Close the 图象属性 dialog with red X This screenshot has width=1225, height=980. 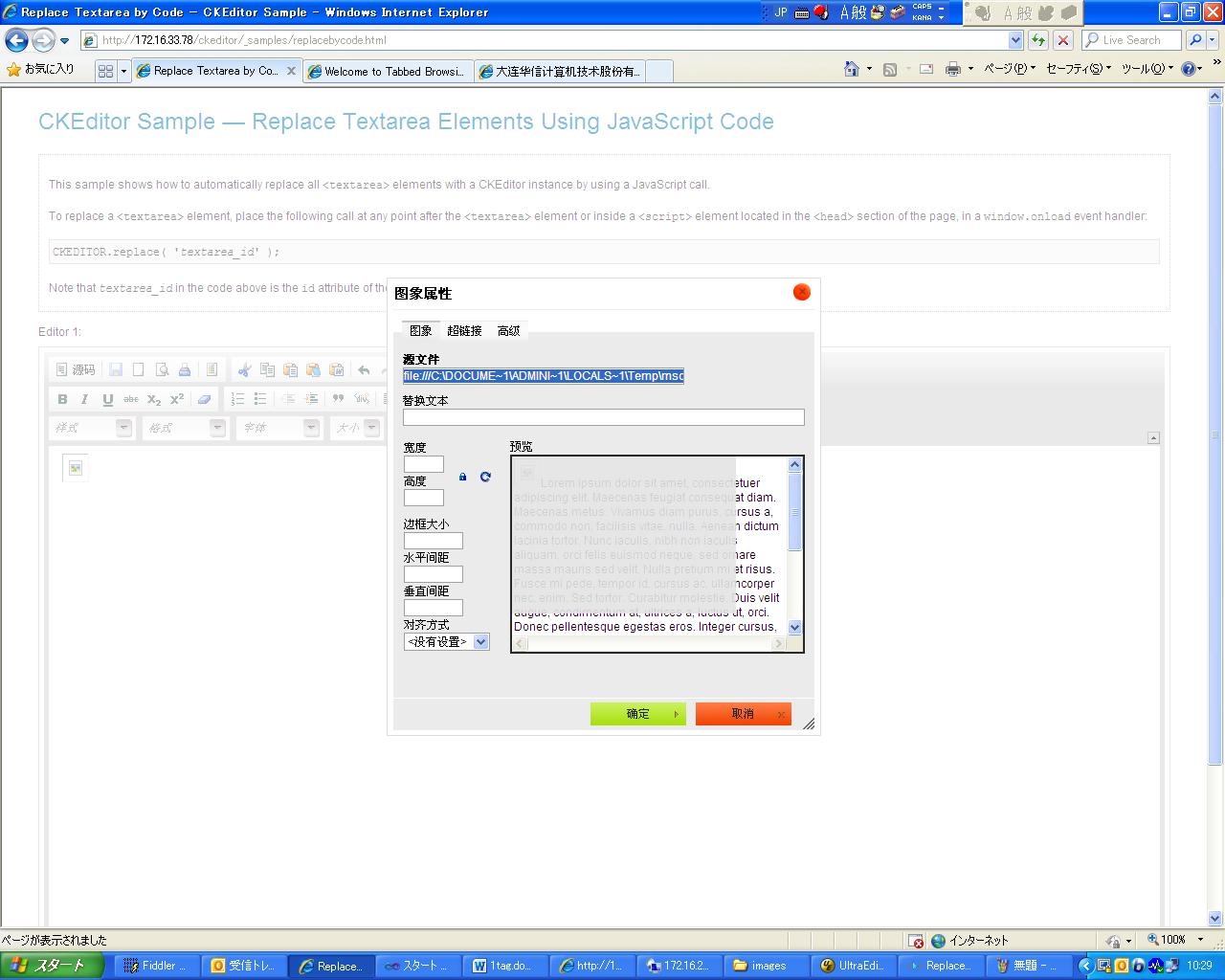802,292
